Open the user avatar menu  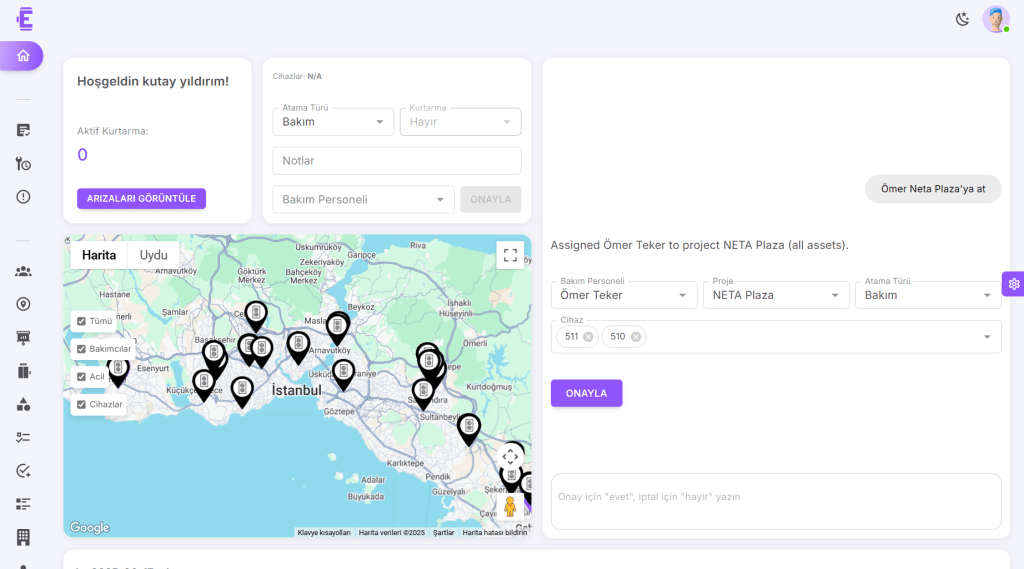coord(996,19)
